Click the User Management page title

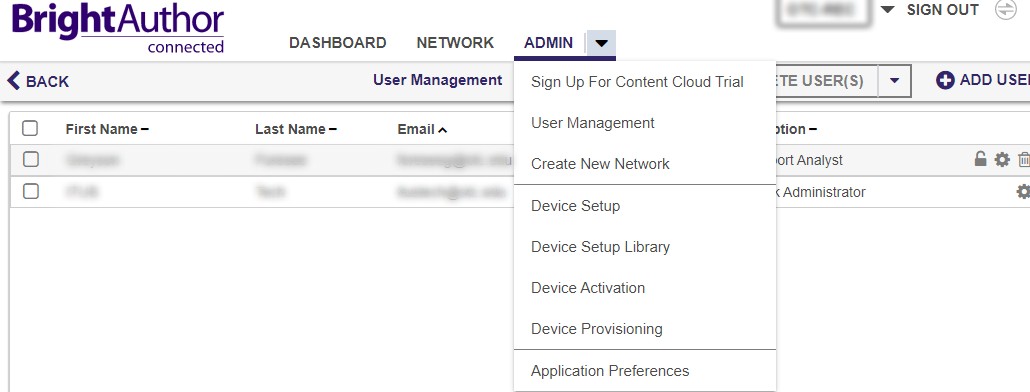[x=437, y=80]
